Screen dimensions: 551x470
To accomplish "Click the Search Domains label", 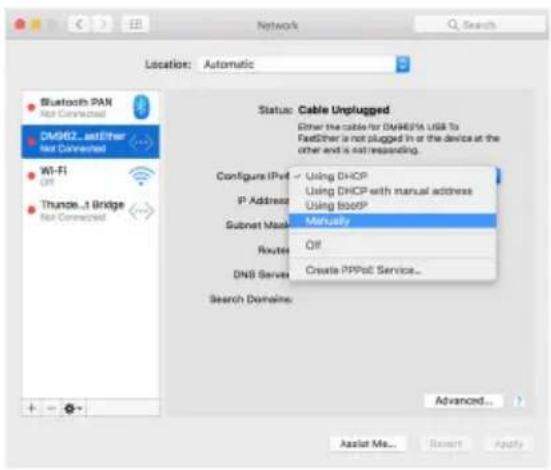I will tap(251, 299).
